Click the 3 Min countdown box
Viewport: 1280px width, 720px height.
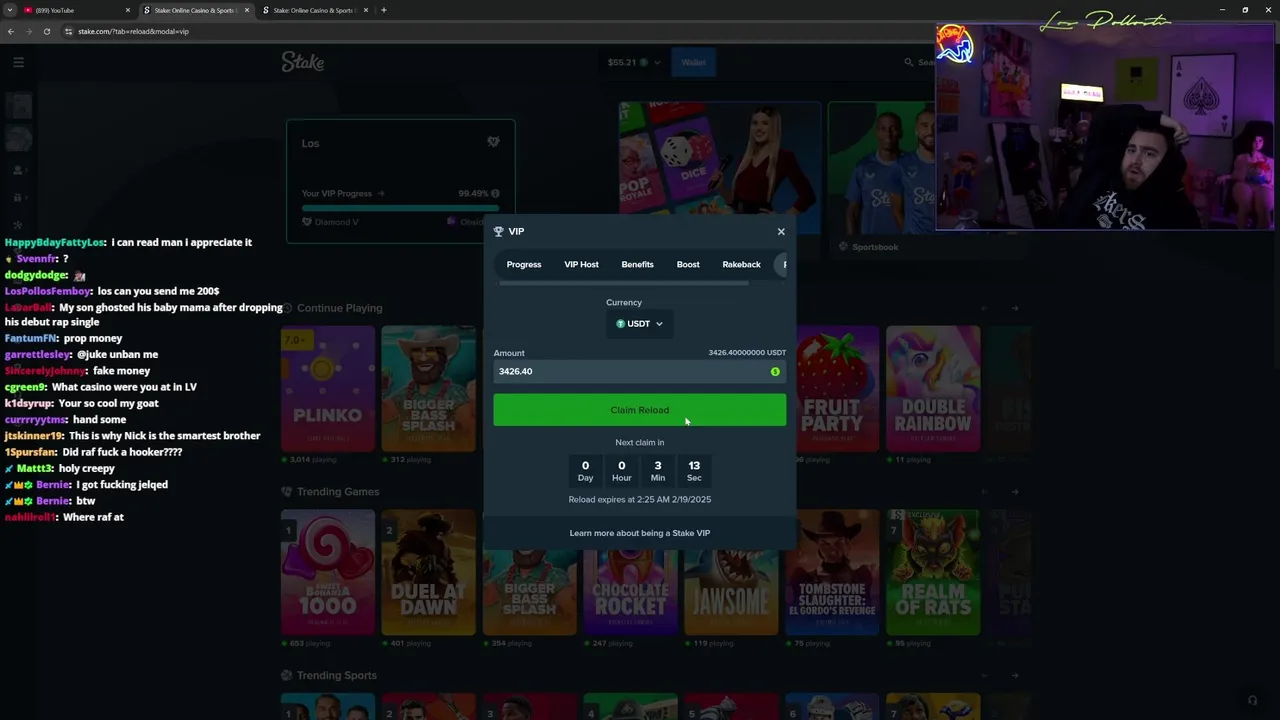657,470
